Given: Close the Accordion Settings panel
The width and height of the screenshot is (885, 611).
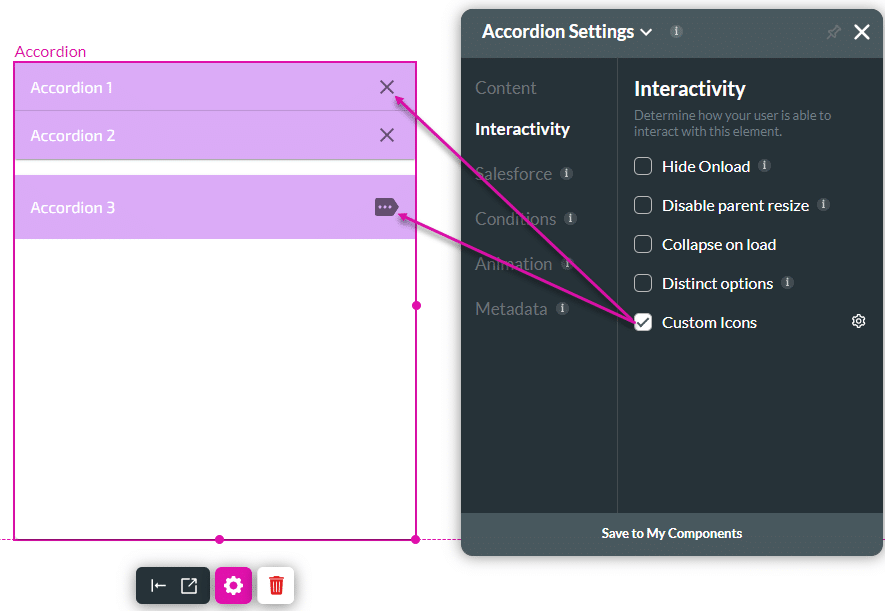Looking at the screenshot, I should (x=862, y=32).
